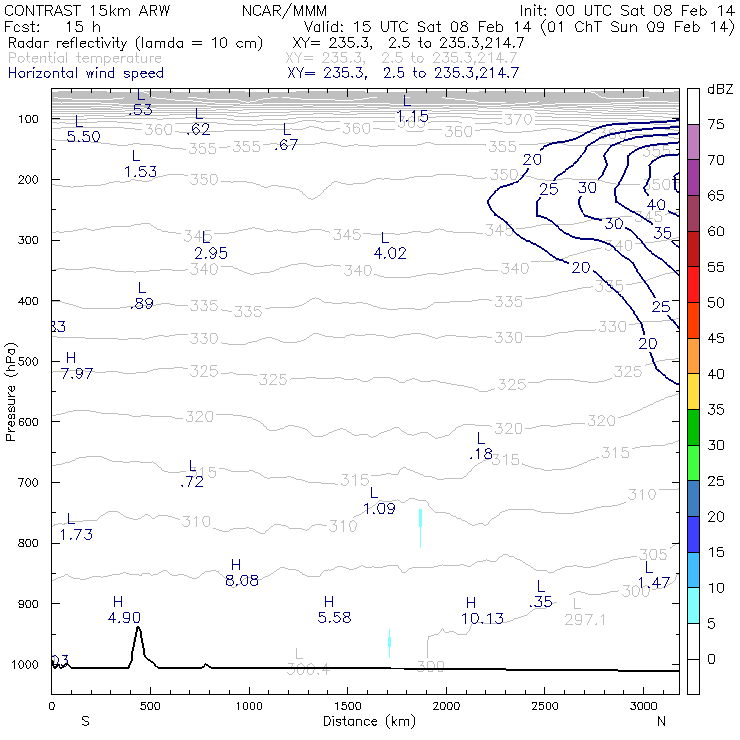Click the 'dBZ' colorbar unit label
The height and width of the screenshot is (740, 740).
pyautogui.click(x=720, y=90)
